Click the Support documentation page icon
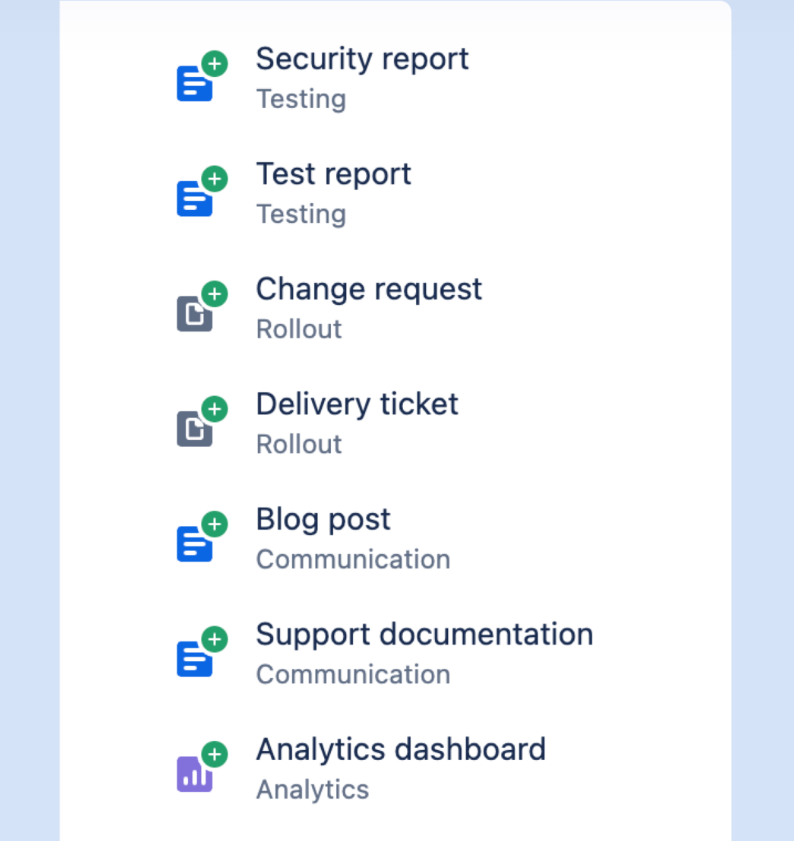794x841 pixels. [195, 659]
